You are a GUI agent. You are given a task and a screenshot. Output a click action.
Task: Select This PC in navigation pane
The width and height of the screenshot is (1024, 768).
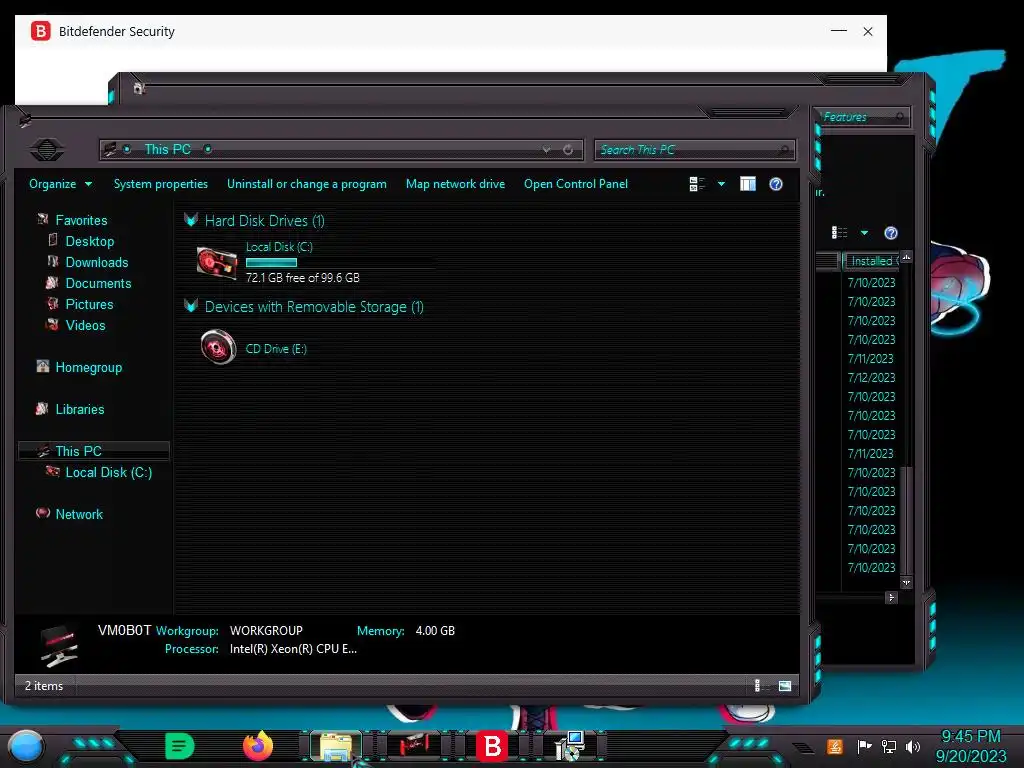click(x=78, y=451)
